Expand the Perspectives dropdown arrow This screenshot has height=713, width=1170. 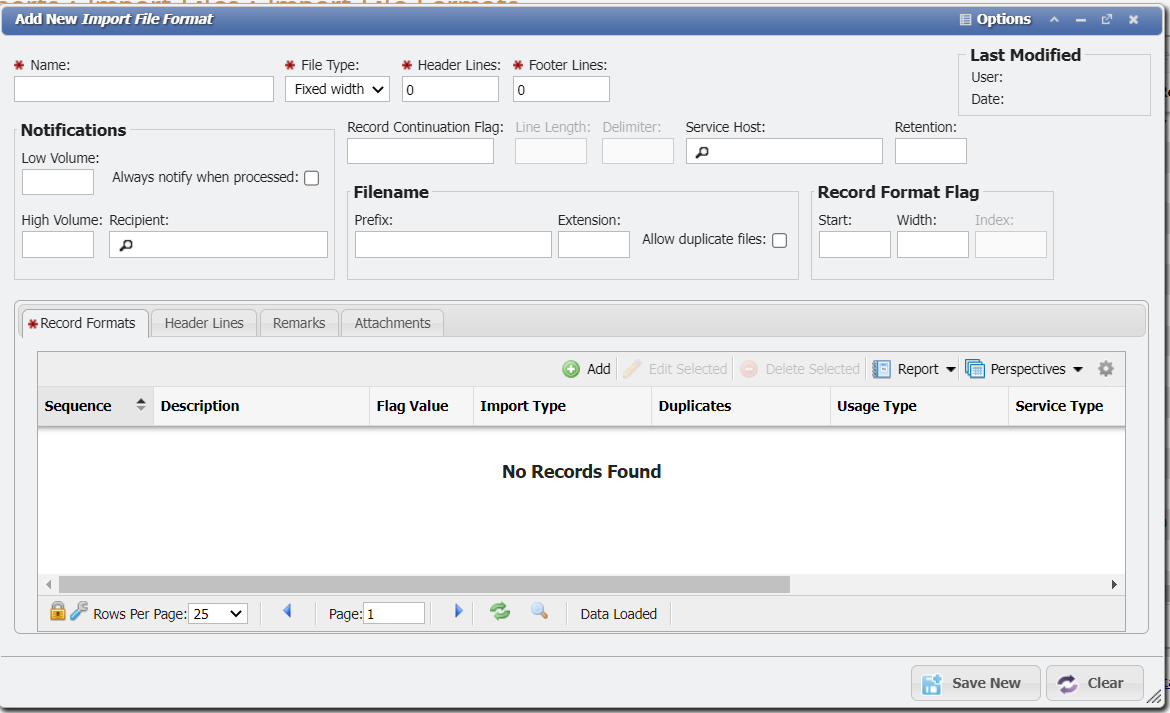[x=1078, y=368]
